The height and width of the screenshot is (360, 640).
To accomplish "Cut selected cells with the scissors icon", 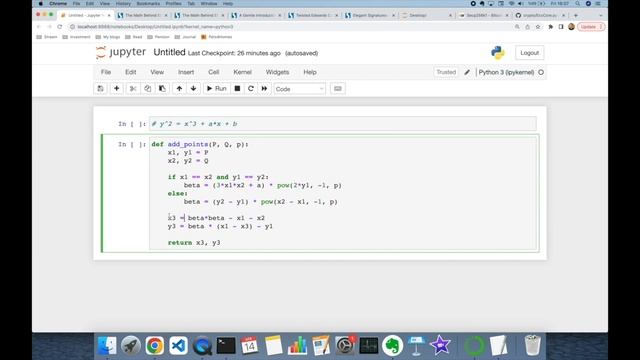I will (x=133, y=89).
